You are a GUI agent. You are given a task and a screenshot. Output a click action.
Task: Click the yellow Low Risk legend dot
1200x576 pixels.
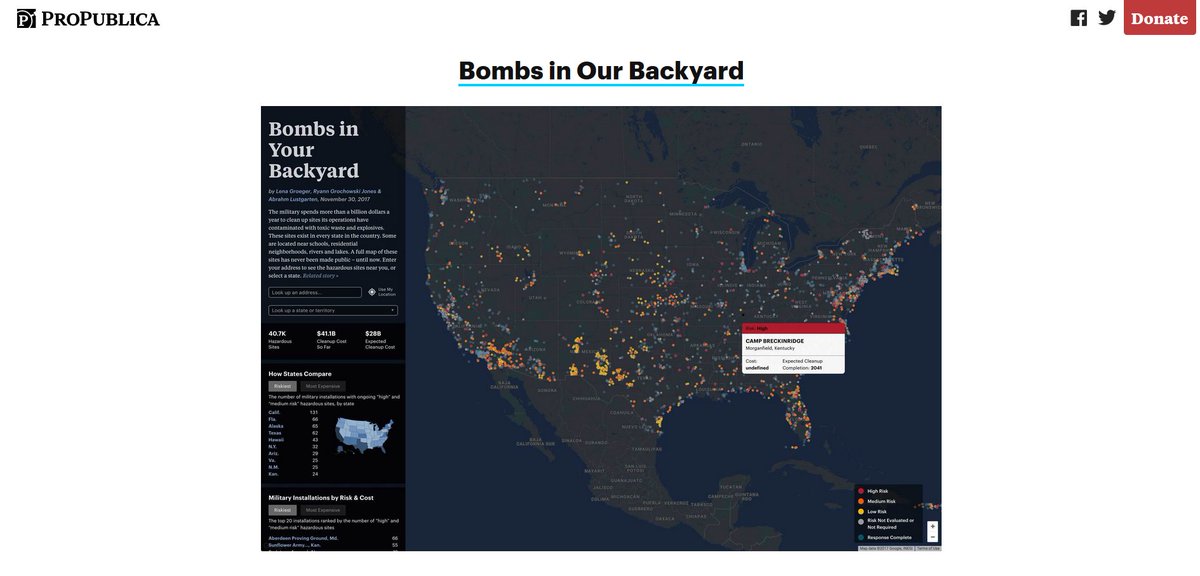pos(861,511)
